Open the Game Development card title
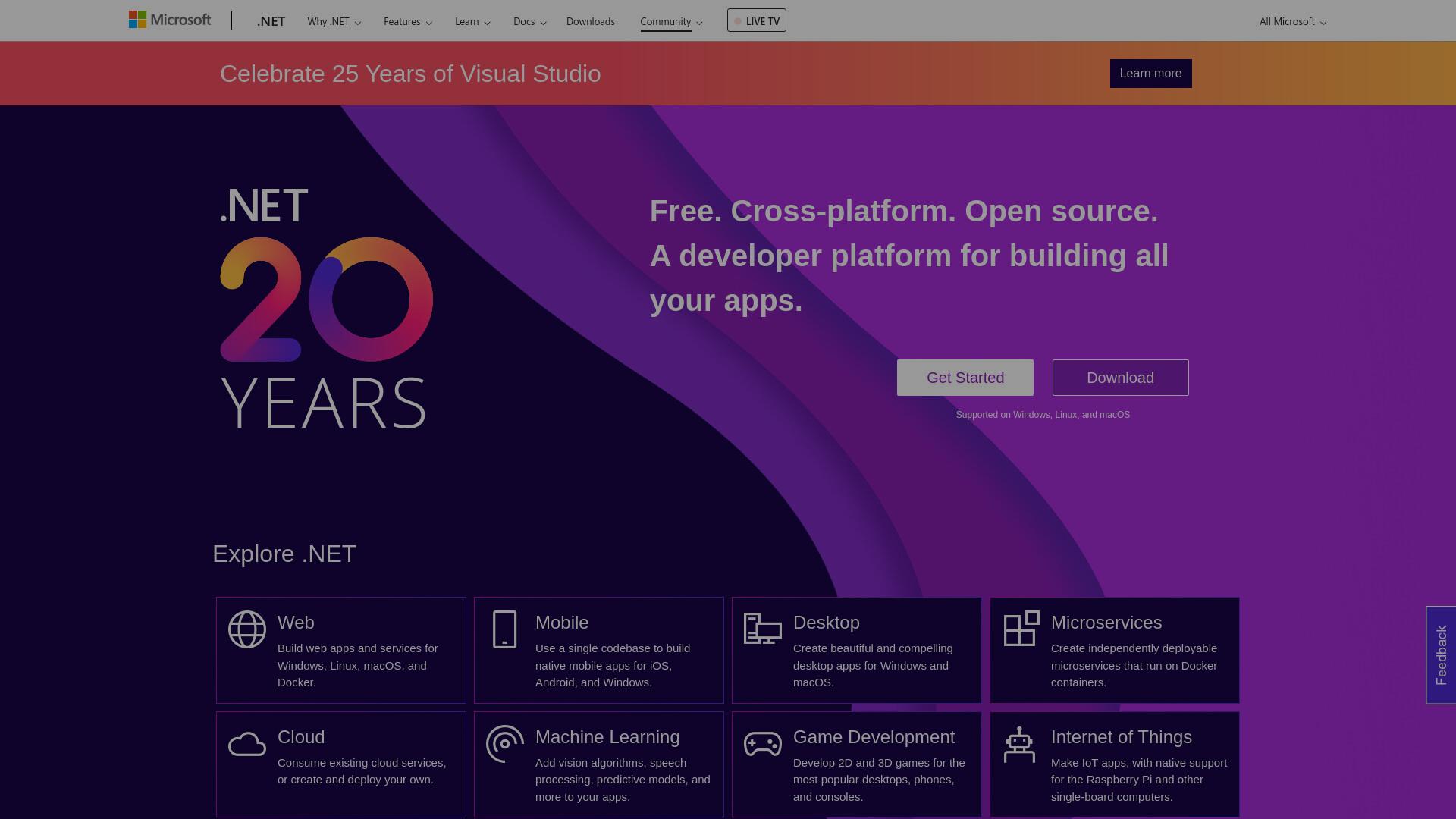Screen dimensions: 1456x819 (874, 737)
